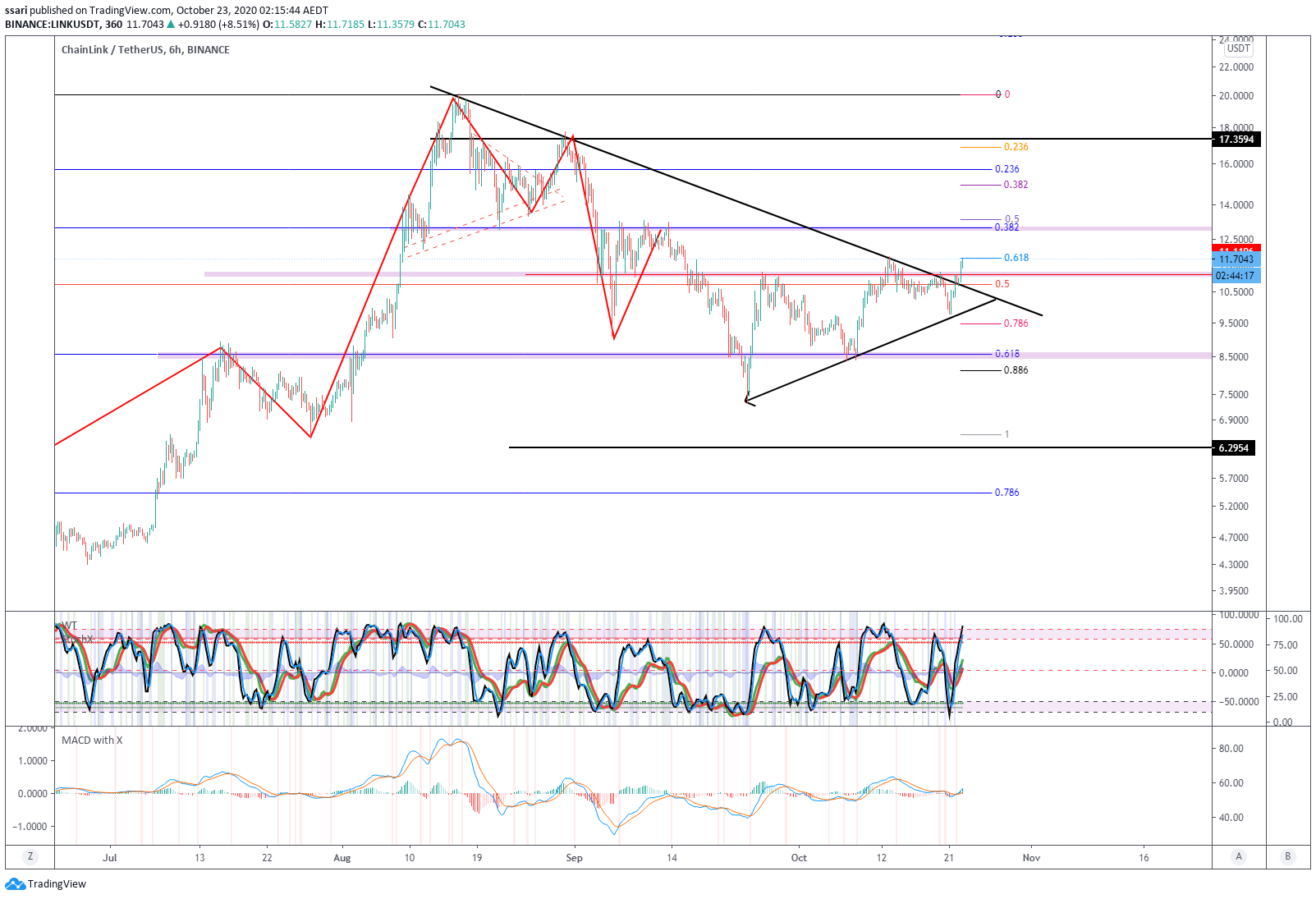This screenshot has height=899, width=1316.
Task: Click the gray Fibonacci level 1 label
Action: tap(1007, 434)
